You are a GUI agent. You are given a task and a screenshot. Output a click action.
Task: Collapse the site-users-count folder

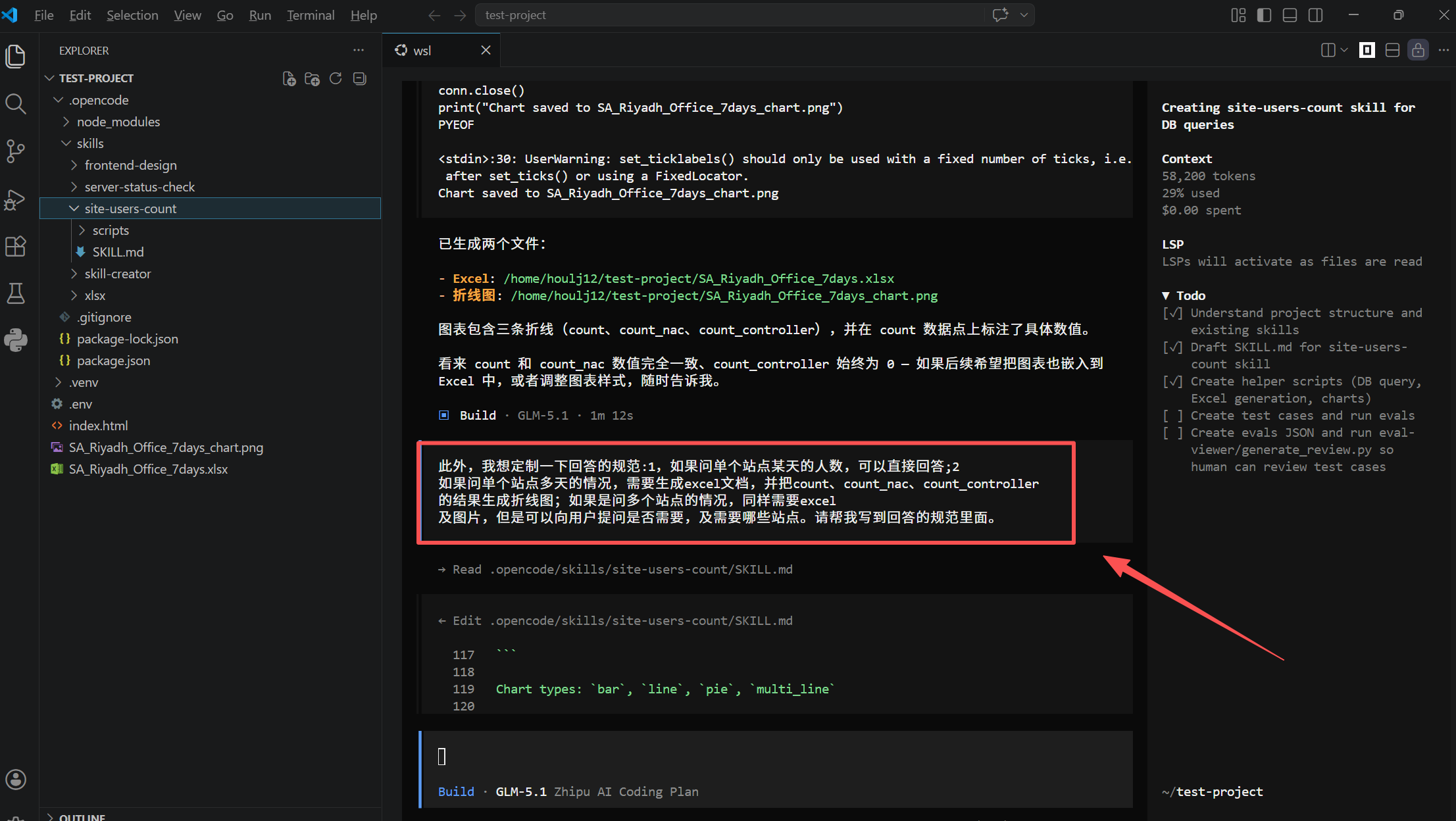74,209
